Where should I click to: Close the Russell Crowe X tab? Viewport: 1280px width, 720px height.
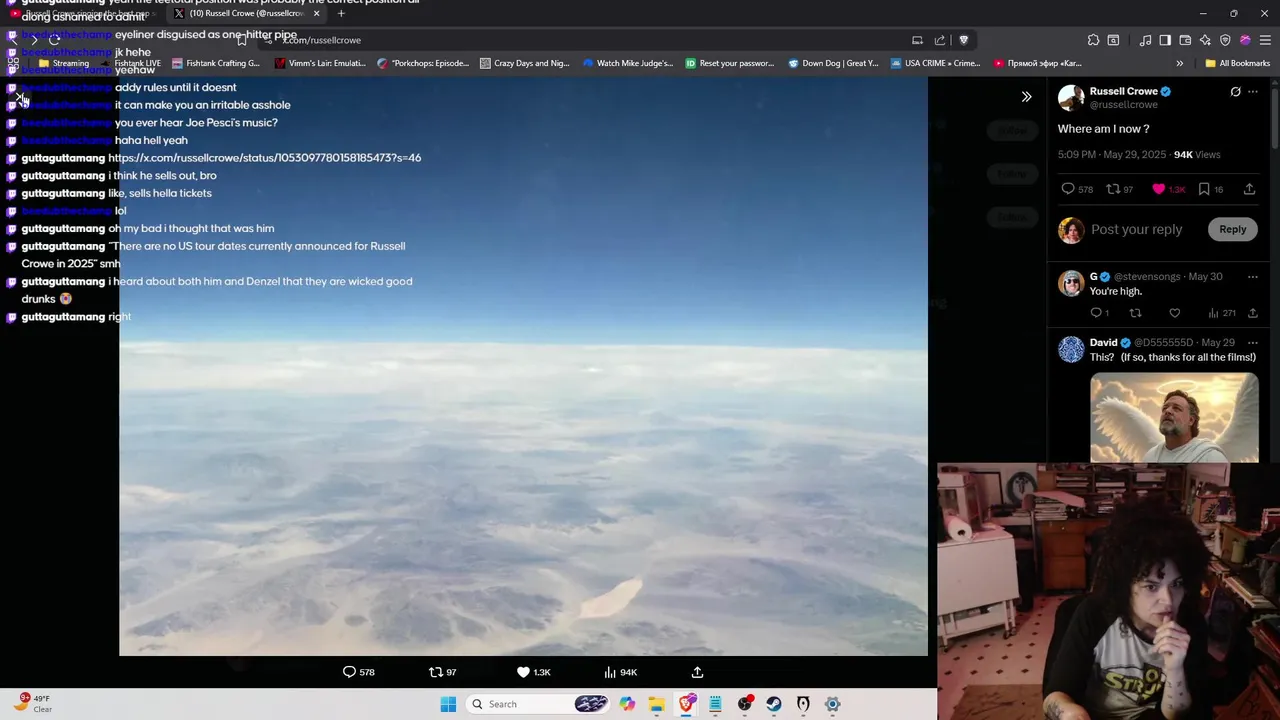tap(316, 13)
